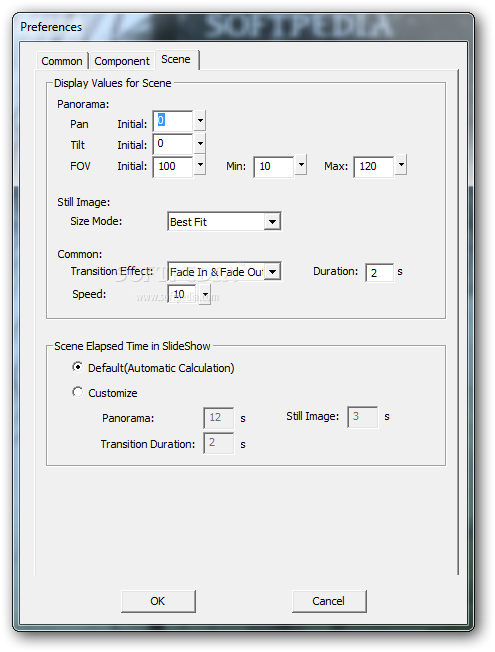Click the Still Image: heading text

coord(84,203)
